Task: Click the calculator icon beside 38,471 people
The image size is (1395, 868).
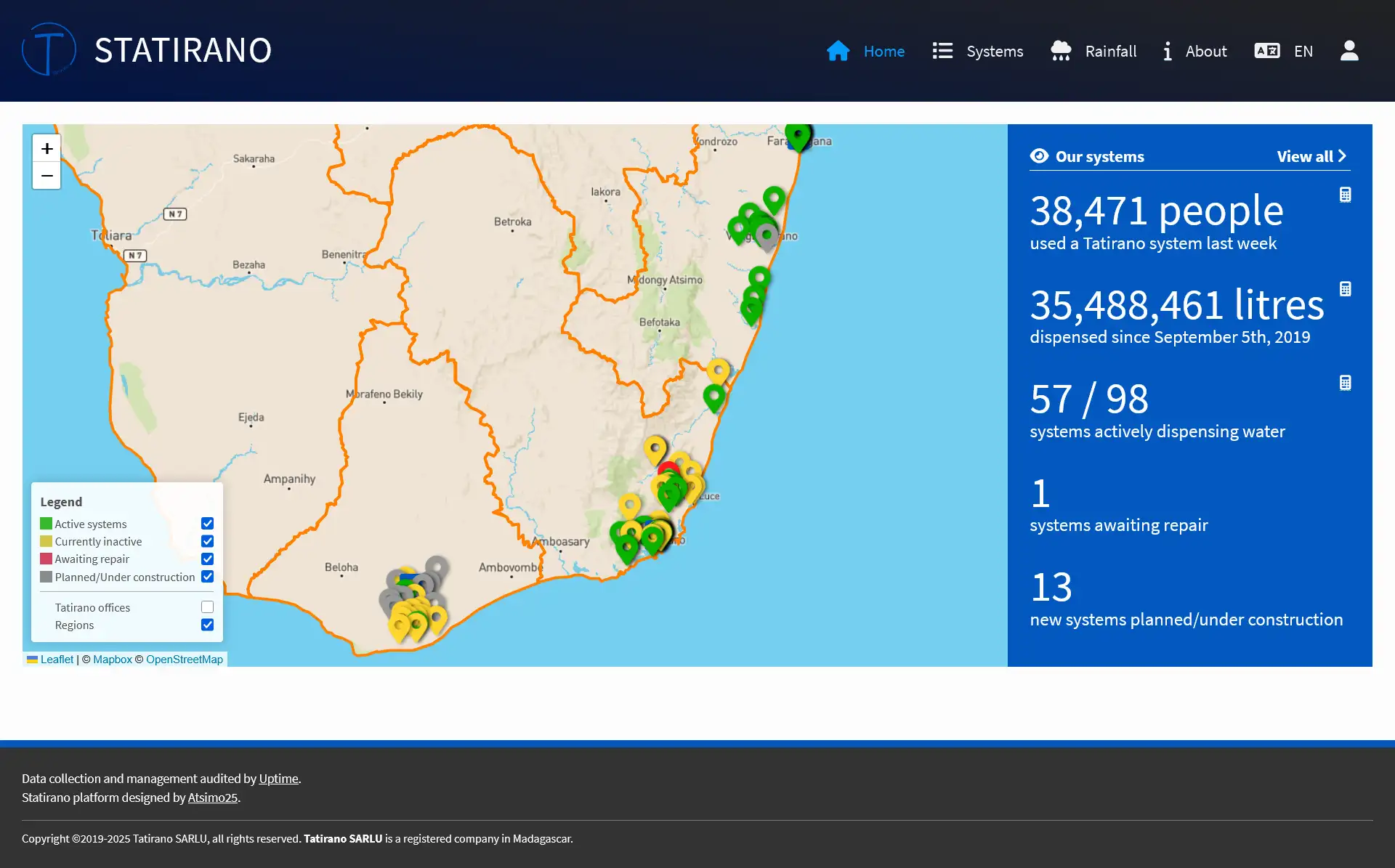Action: pyautogui.click(x=1345, y=195)
